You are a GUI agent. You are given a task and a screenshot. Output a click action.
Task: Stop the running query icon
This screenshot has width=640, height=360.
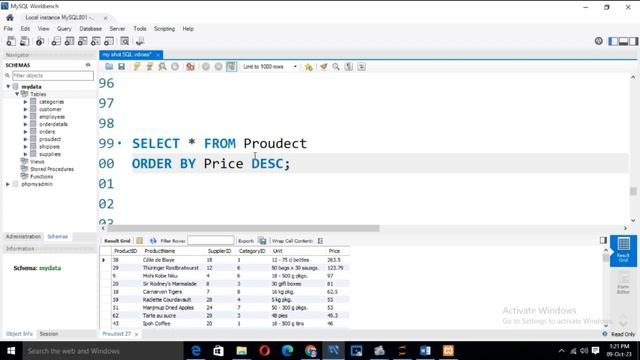[175, 67]
